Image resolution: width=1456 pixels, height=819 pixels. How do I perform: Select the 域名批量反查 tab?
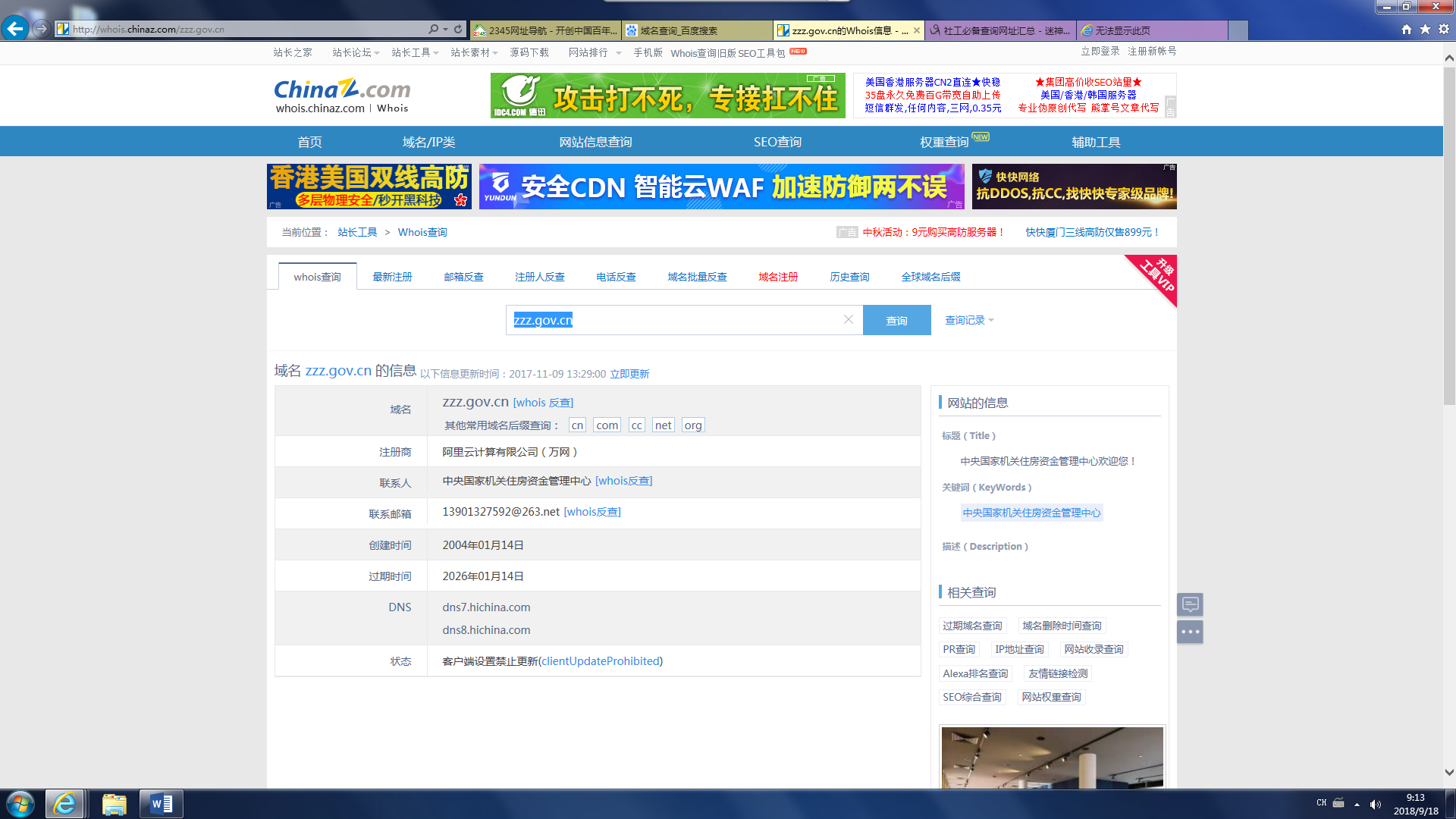697,277
